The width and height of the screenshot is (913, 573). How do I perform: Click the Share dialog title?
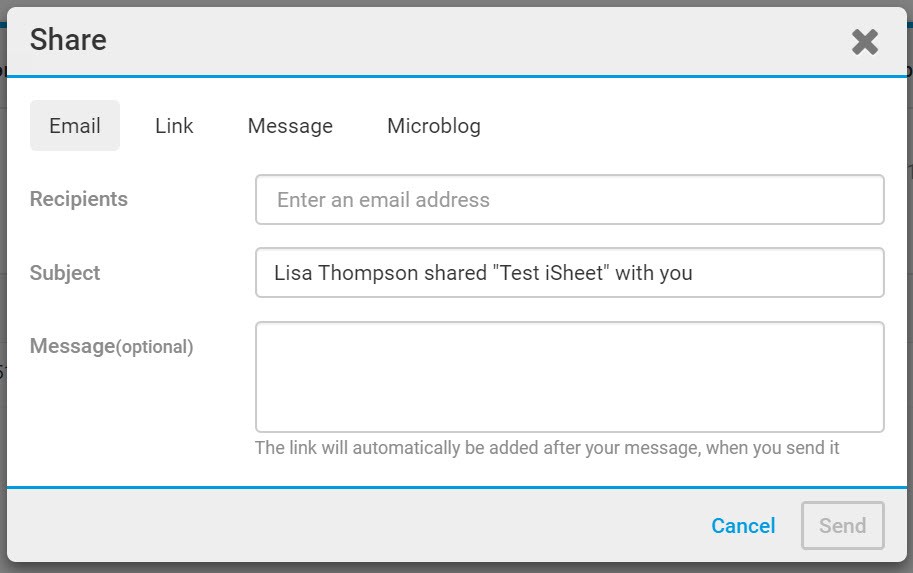(68, 40)
